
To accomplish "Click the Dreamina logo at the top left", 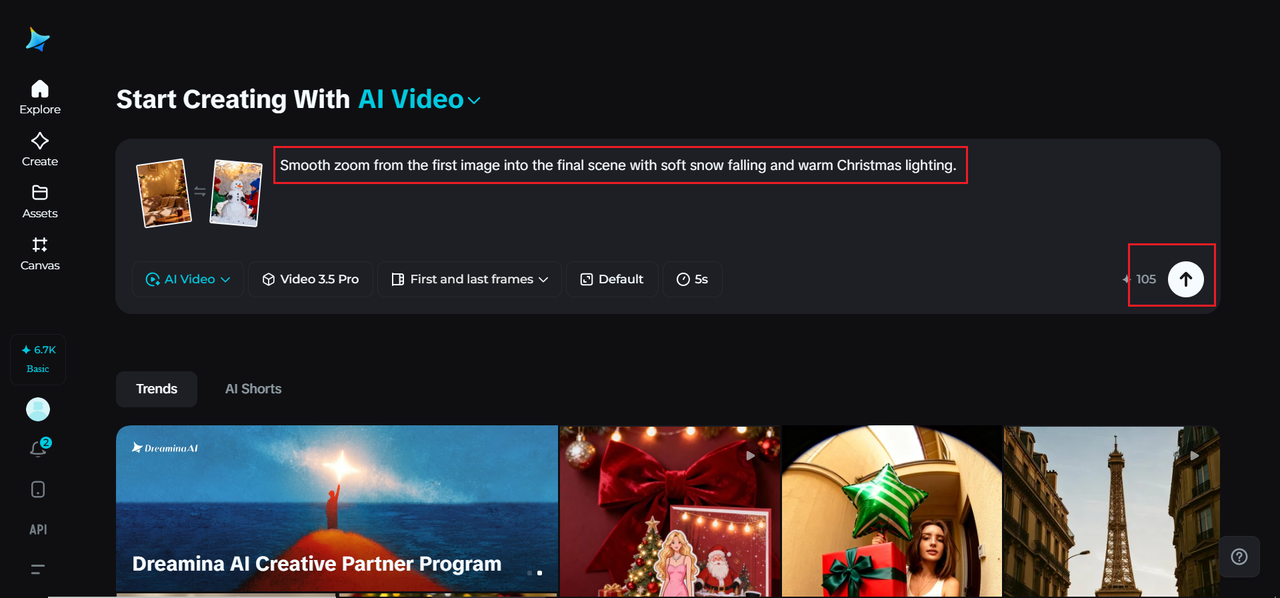I will [x=37, y=38].
